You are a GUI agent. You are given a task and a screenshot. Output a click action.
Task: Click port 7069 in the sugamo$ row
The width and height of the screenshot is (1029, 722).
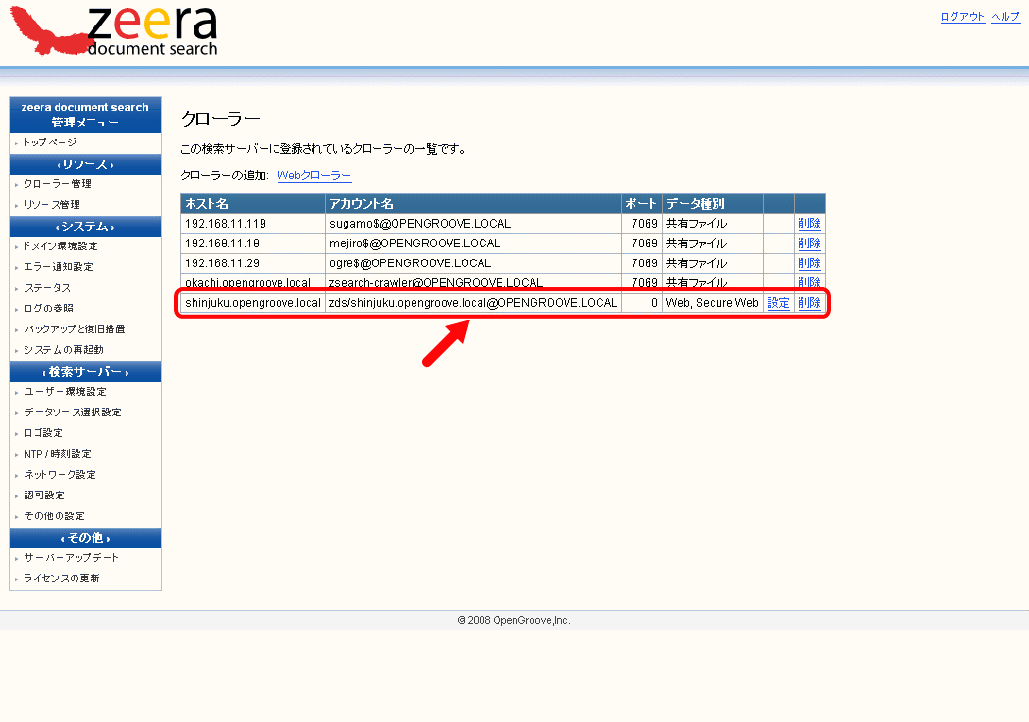click(x=644, y=224)
